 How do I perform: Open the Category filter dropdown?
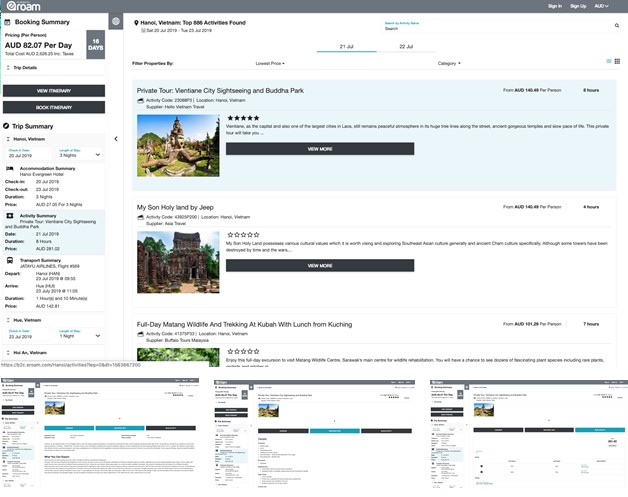449,63
